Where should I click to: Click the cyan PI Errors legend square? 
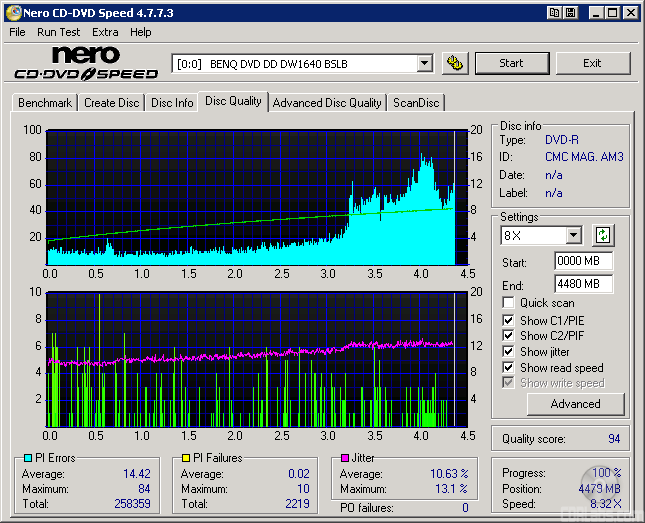pos(27,458)
